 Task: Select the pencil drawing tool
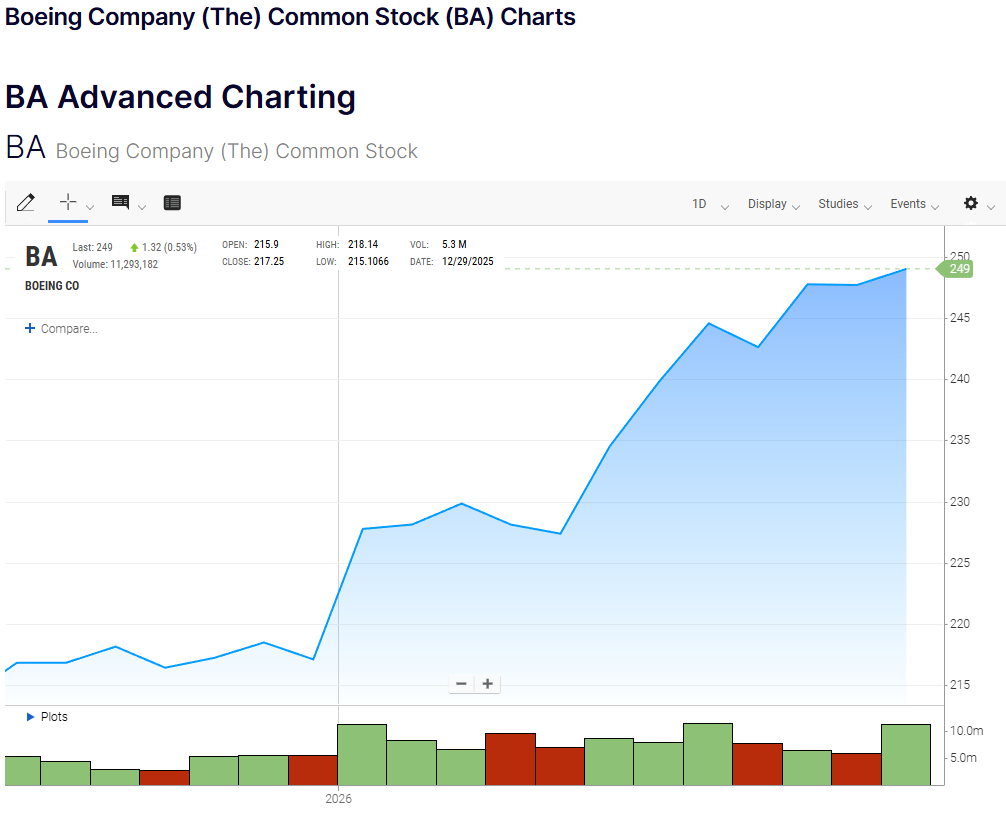click(26, 203)
